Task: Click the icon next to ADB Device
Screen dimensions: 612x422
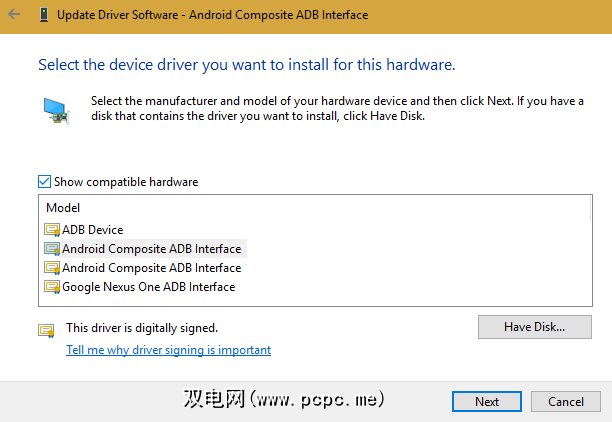Action: [53, 230]
